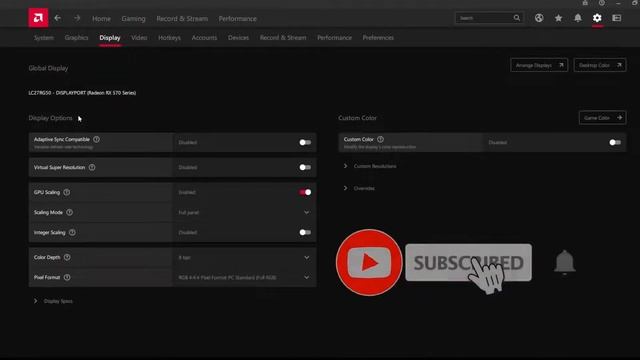Select the Display tab
The image size is (640, 360).
pyautogui.click(x=110, y=38)
